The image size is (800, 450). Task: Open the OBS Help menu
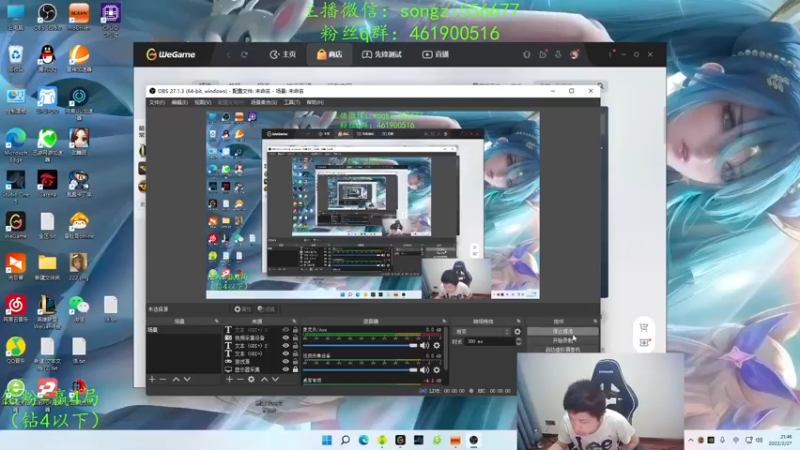pos(315,103)
